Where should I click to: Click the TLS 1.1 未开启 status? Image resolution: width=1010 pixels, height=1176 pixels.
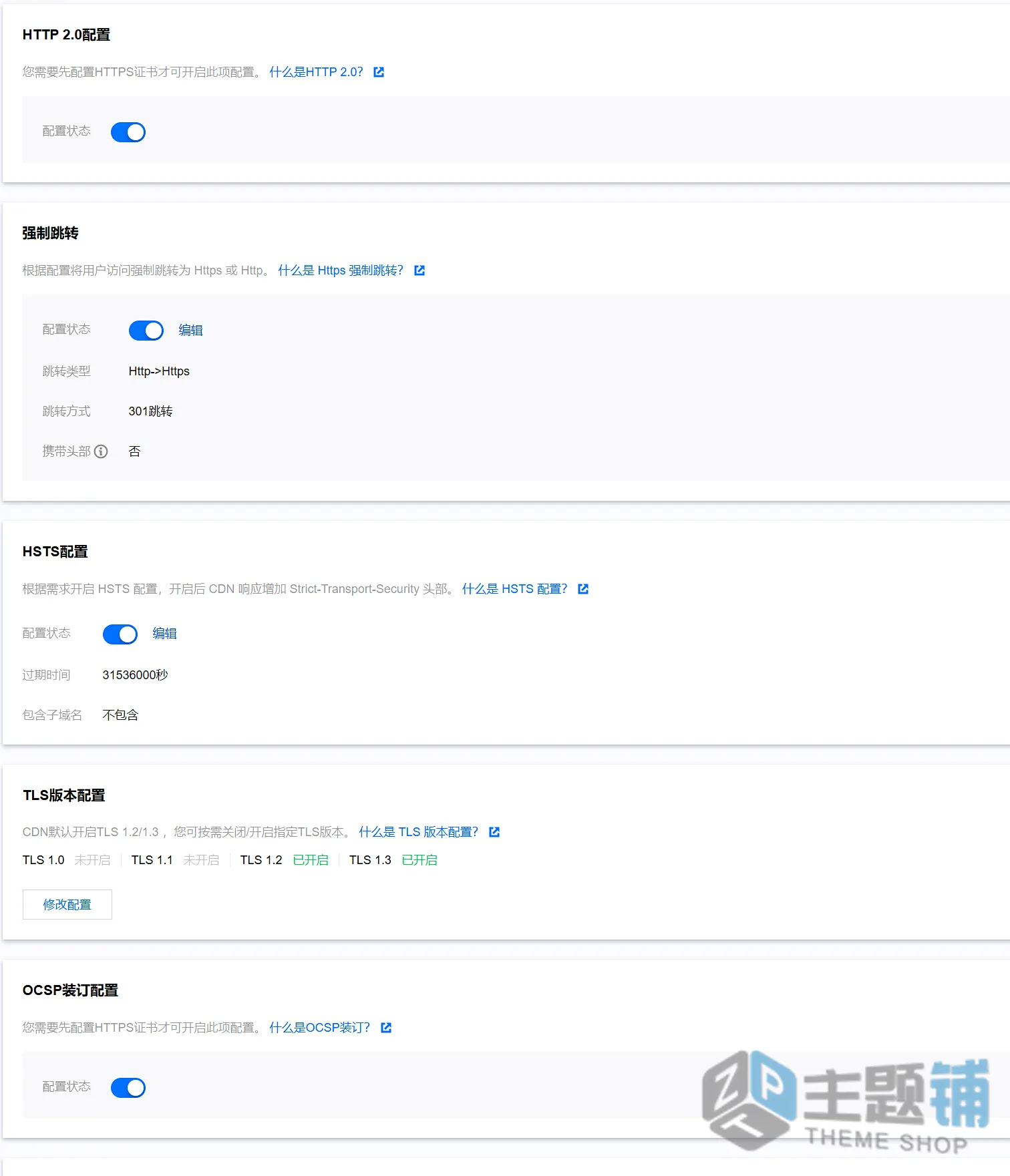tap(202, 860)
